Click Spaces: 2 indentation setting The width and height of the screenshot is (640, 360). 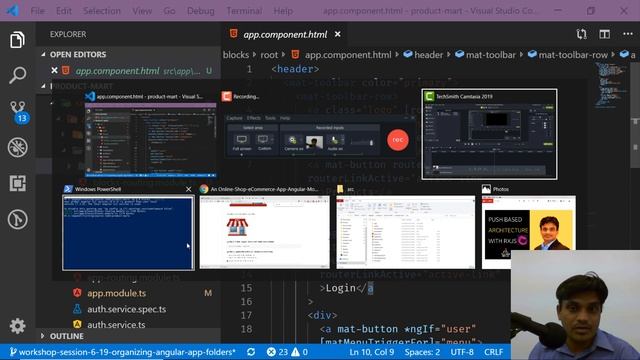[422, 352]
